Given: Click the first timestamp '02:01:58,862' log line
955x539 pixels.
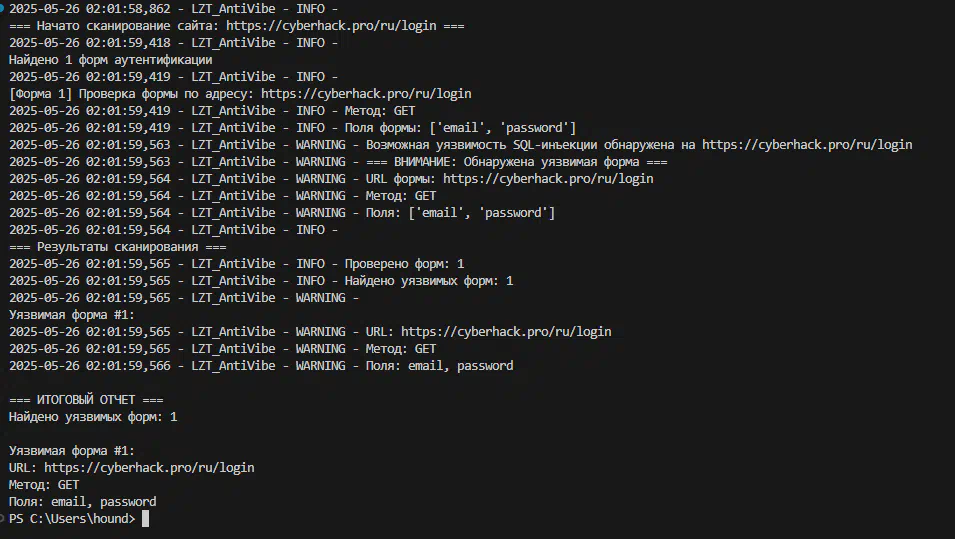Looking at the screenshot, I should [x=174, y=9].
